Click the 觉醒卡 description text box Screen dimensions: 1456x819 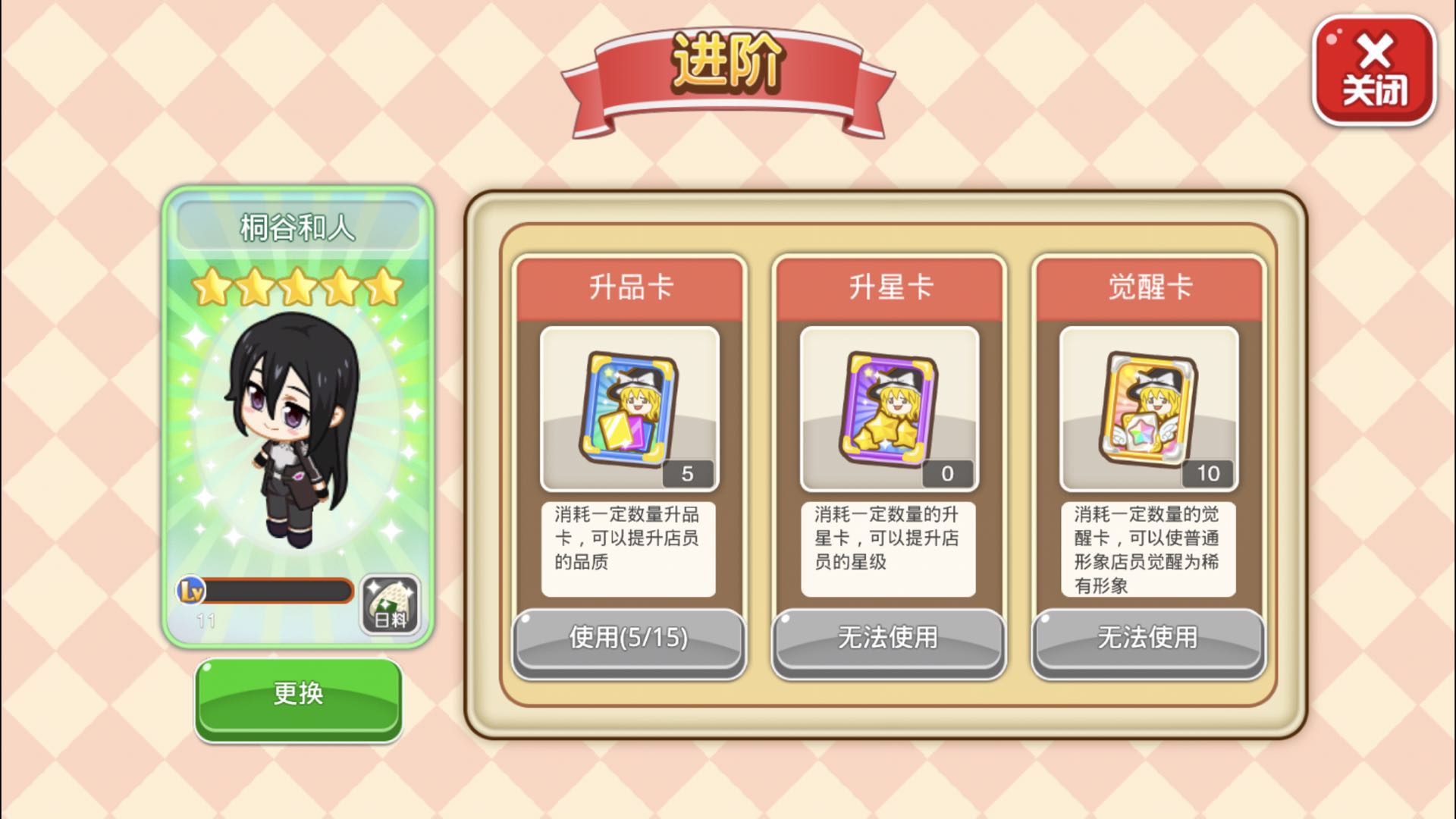[x=1148, y=549]
